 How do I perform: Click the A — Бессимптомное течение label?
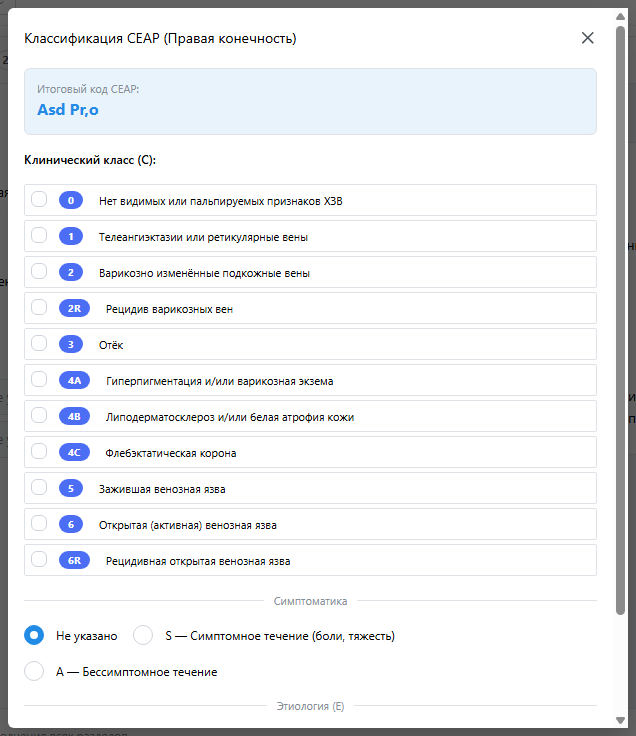click(x=137, y=672)
